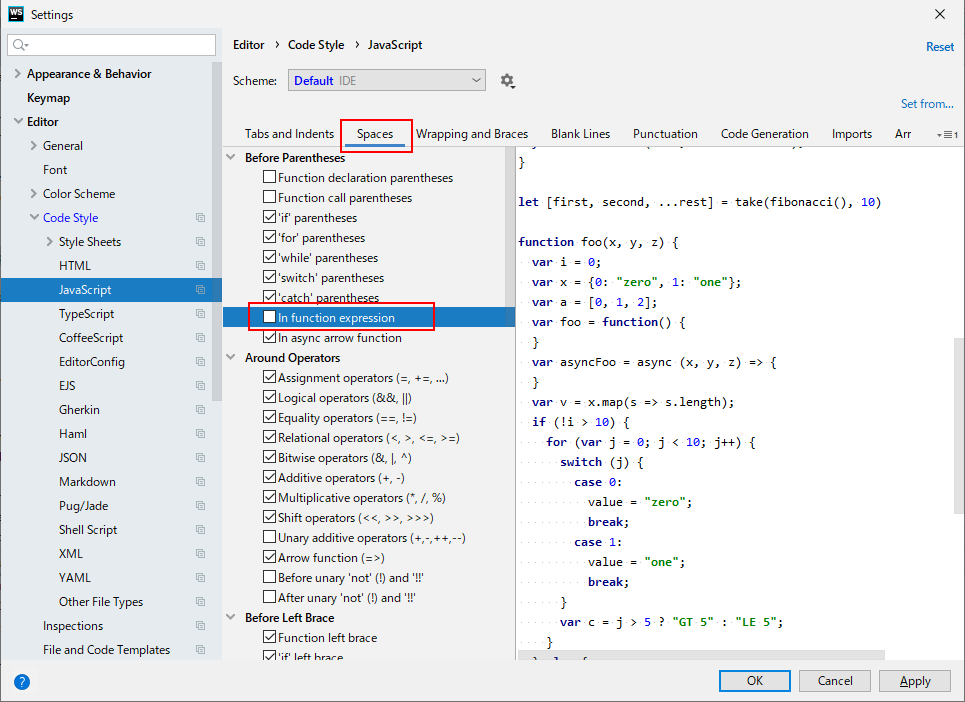The image size is (965, 702).
Task: Click project-level icon beside EJS
Action: 200,386
